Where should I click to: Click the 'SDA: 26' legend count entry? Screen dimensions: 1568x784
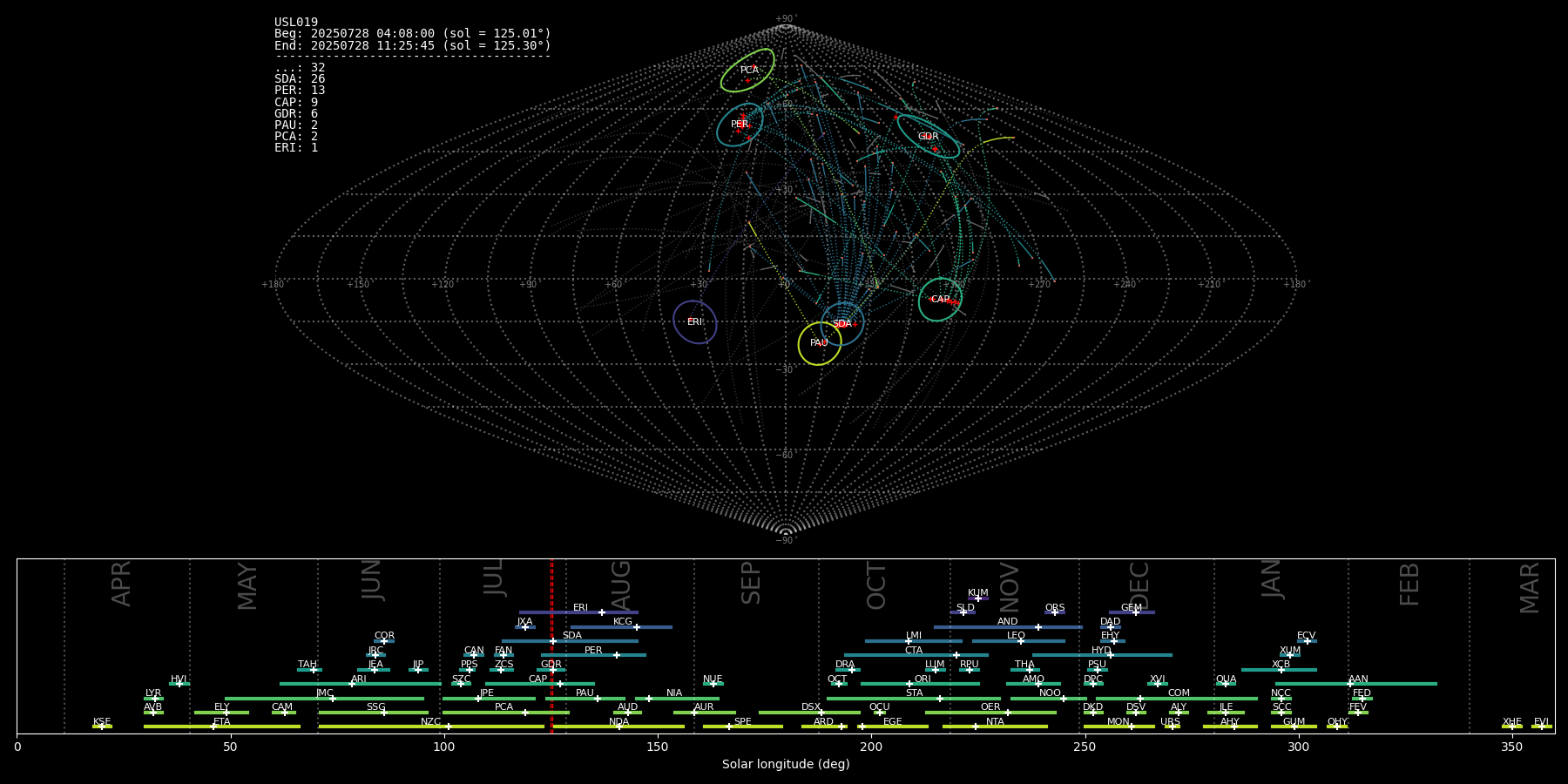300,79
